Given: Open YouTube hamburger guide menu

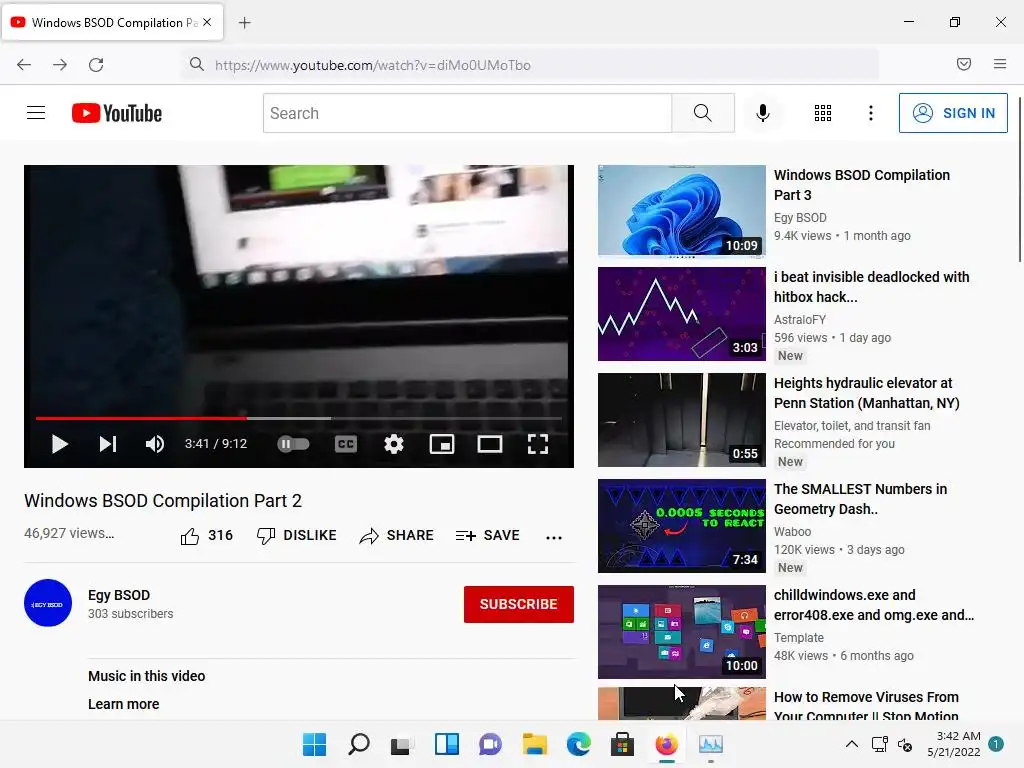Looking at the screenshot, I should point(36,113).
